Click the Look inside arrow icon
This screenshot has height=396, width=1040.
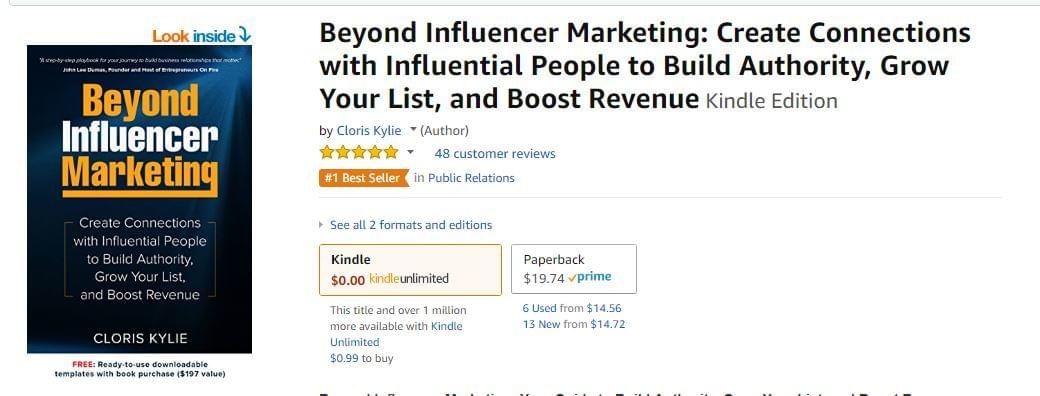[244, 34]
